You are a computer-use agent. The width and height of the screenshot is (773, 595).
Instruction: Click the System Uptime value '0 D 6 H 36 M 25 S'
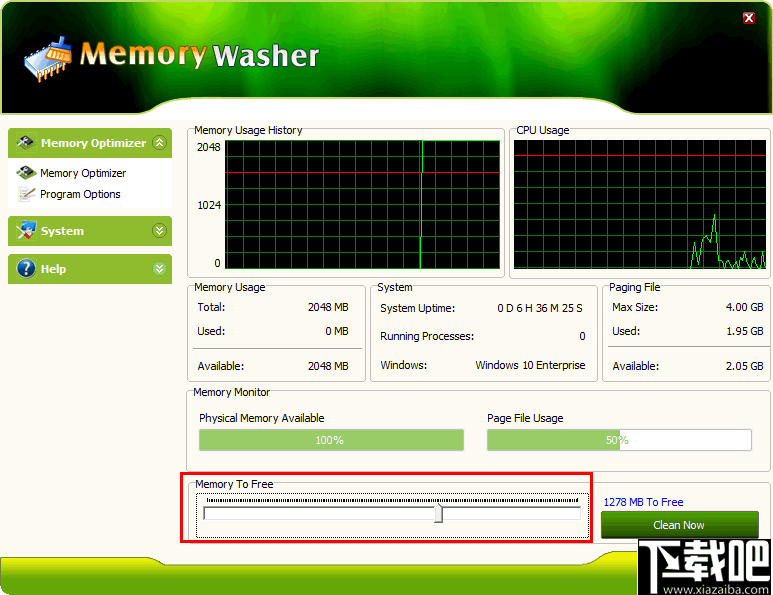point(540,308)
